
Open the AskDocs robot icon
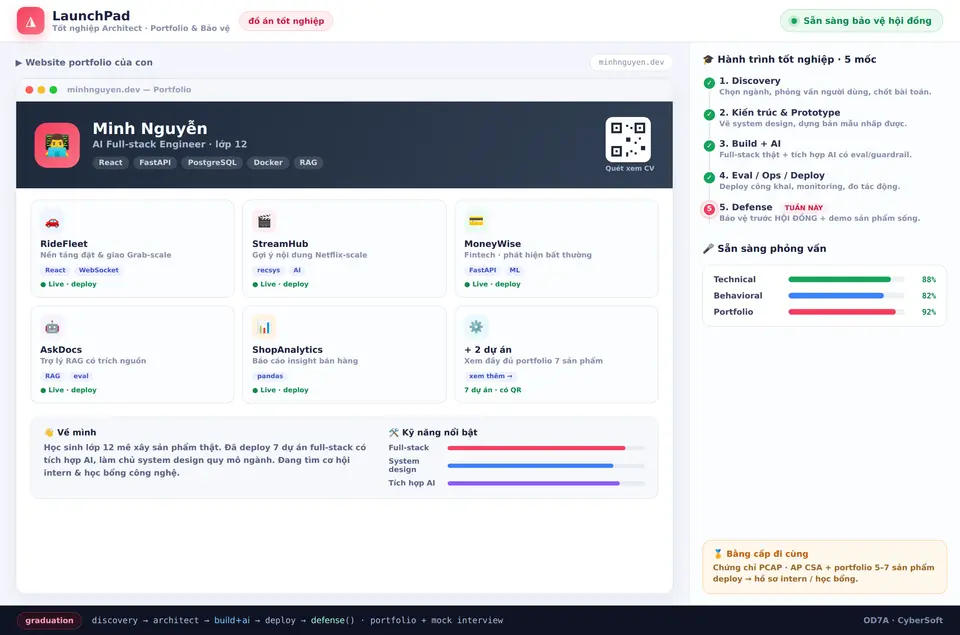coord(52,327)
